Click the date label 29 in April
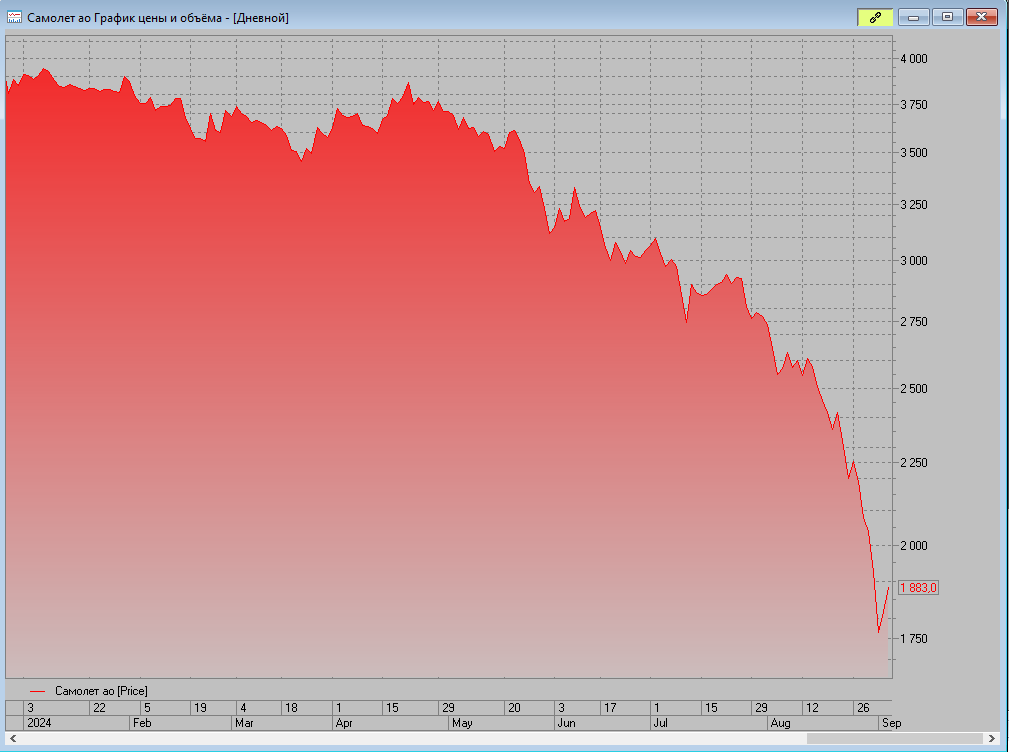This screenshot has height=752, width=1009. tap(449, 708)
